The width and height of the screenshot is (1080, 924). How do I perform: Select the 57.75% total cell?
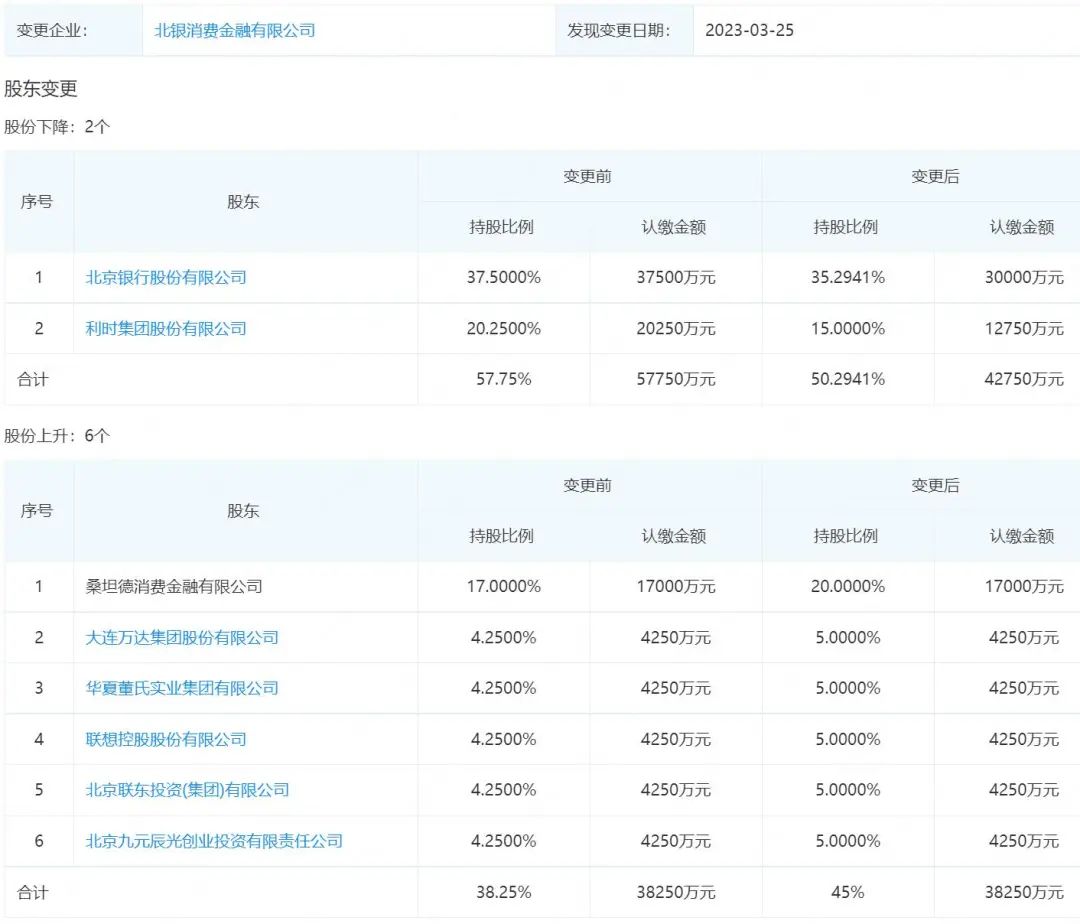[503, 379]
